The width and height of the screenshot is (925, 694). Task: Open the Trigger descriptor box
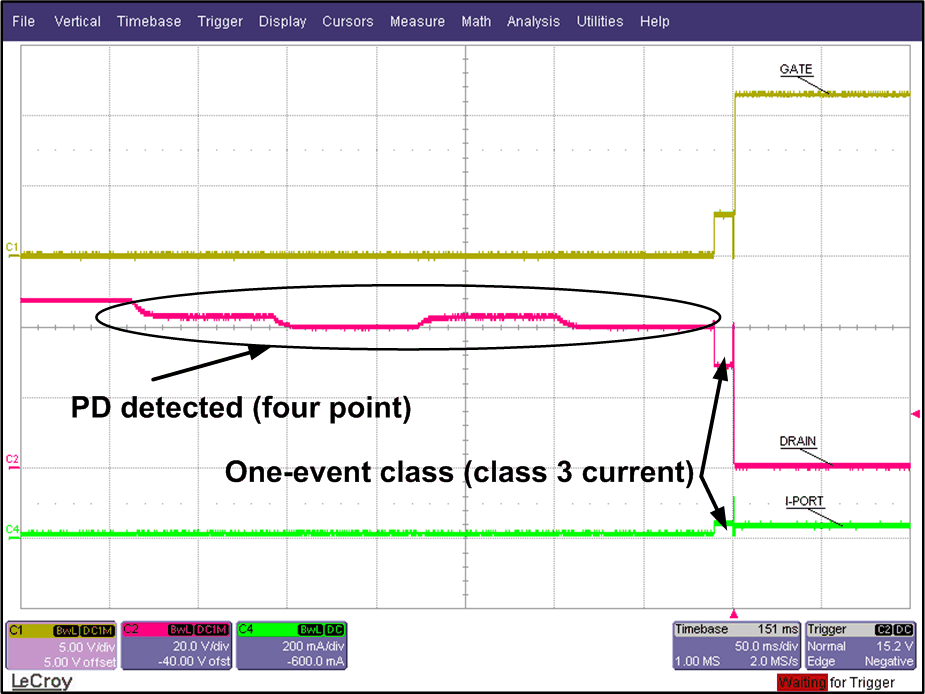point(861,645)
